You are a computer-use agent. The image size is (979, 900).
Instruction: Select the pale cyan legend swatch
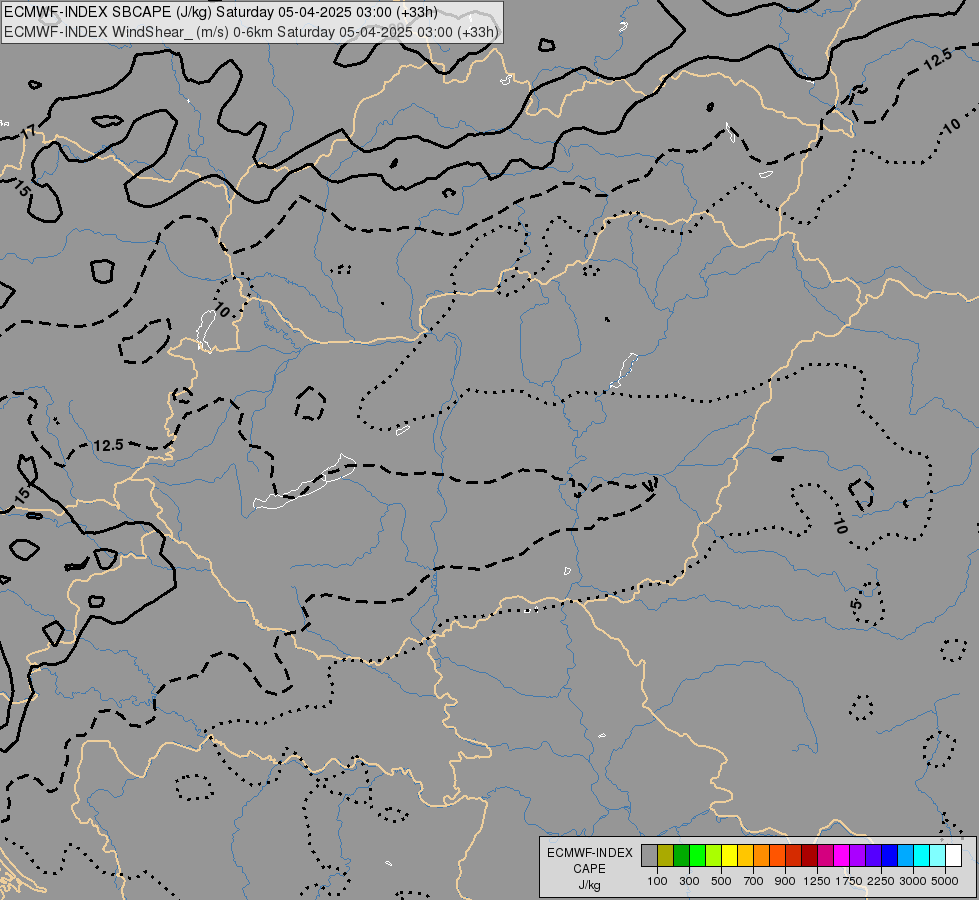(937, 856)
